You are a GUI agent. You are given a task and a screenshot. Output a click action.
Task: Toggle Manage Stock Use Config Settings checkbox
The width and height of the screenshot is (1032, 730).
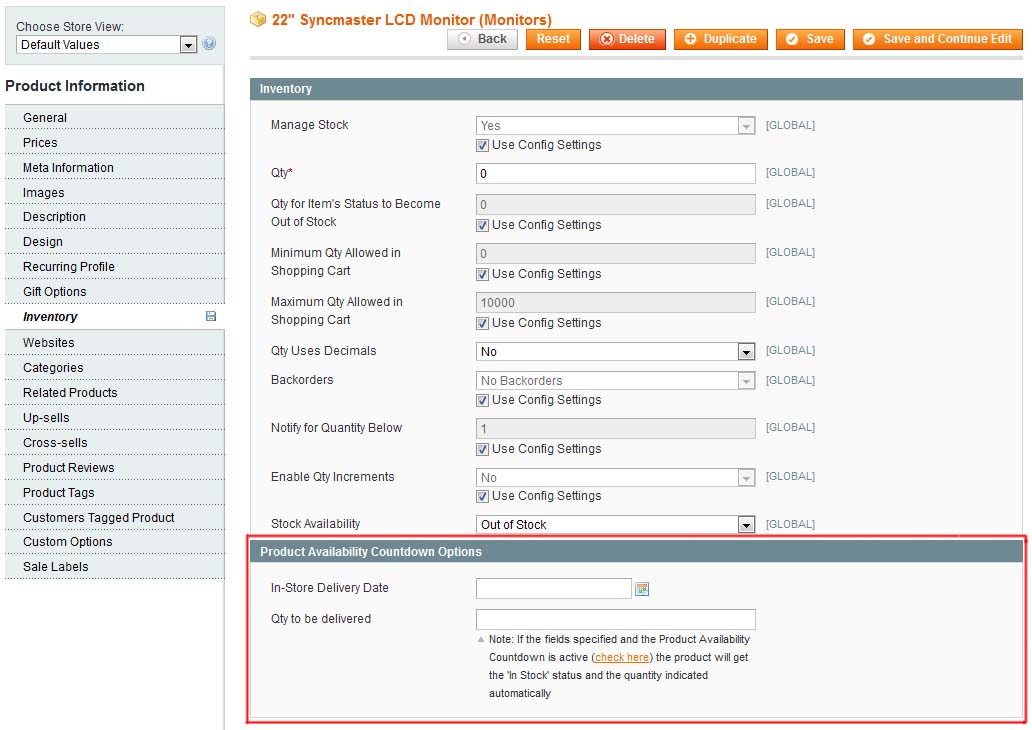click(482, 145)
